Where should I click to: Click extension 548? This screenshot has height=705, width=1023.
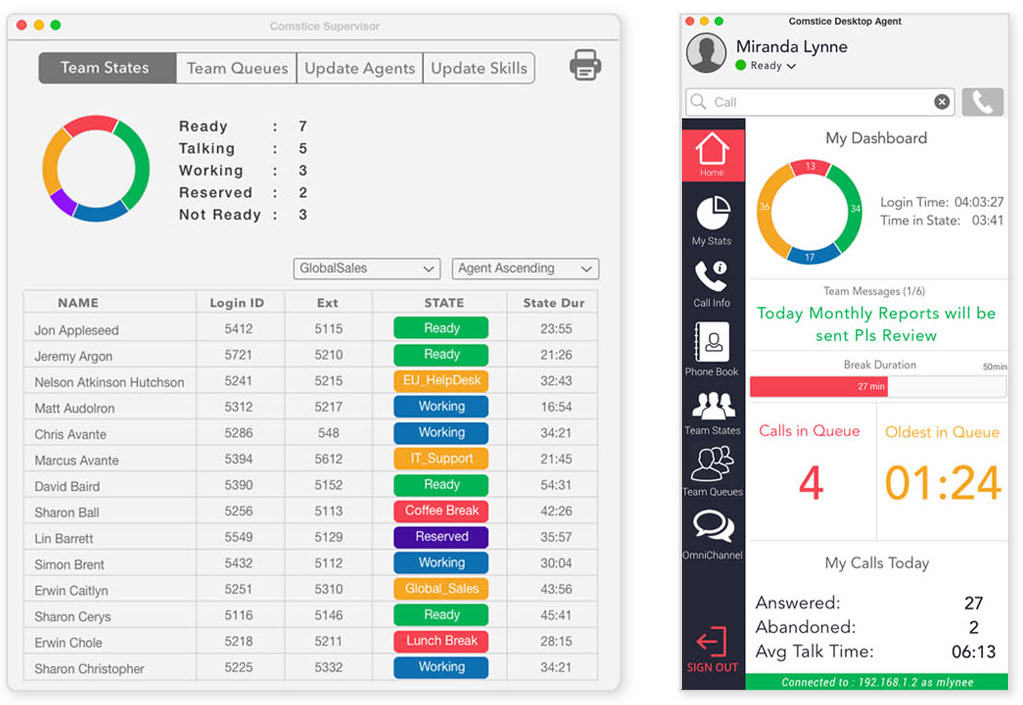pos(328,433)
